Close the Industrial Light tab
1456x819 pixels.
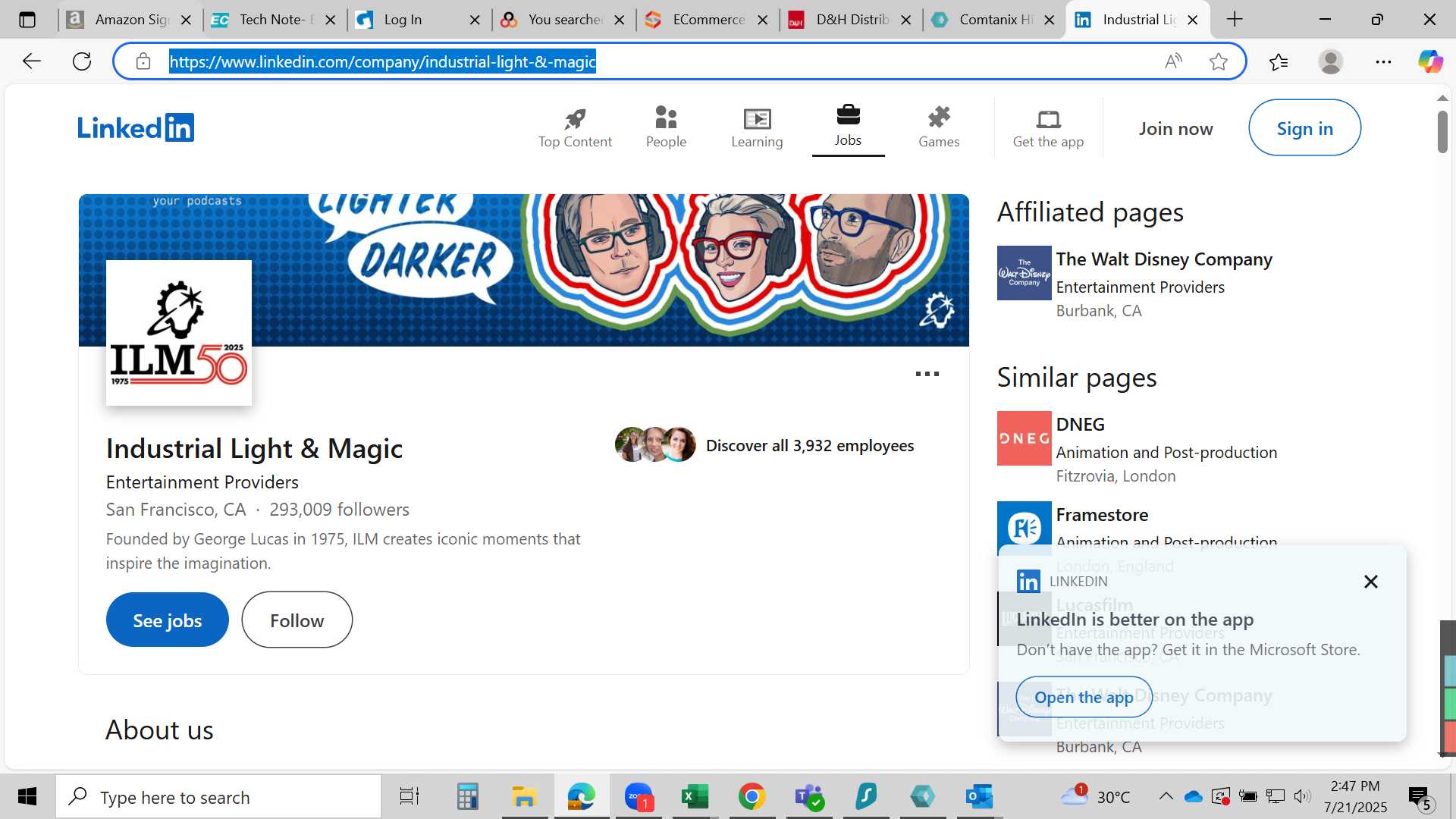tap(1193, 20)
